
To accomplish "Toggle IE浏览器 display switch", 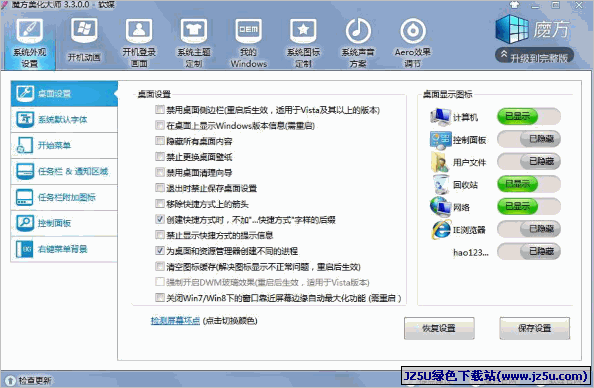I will tap(529, 229).
